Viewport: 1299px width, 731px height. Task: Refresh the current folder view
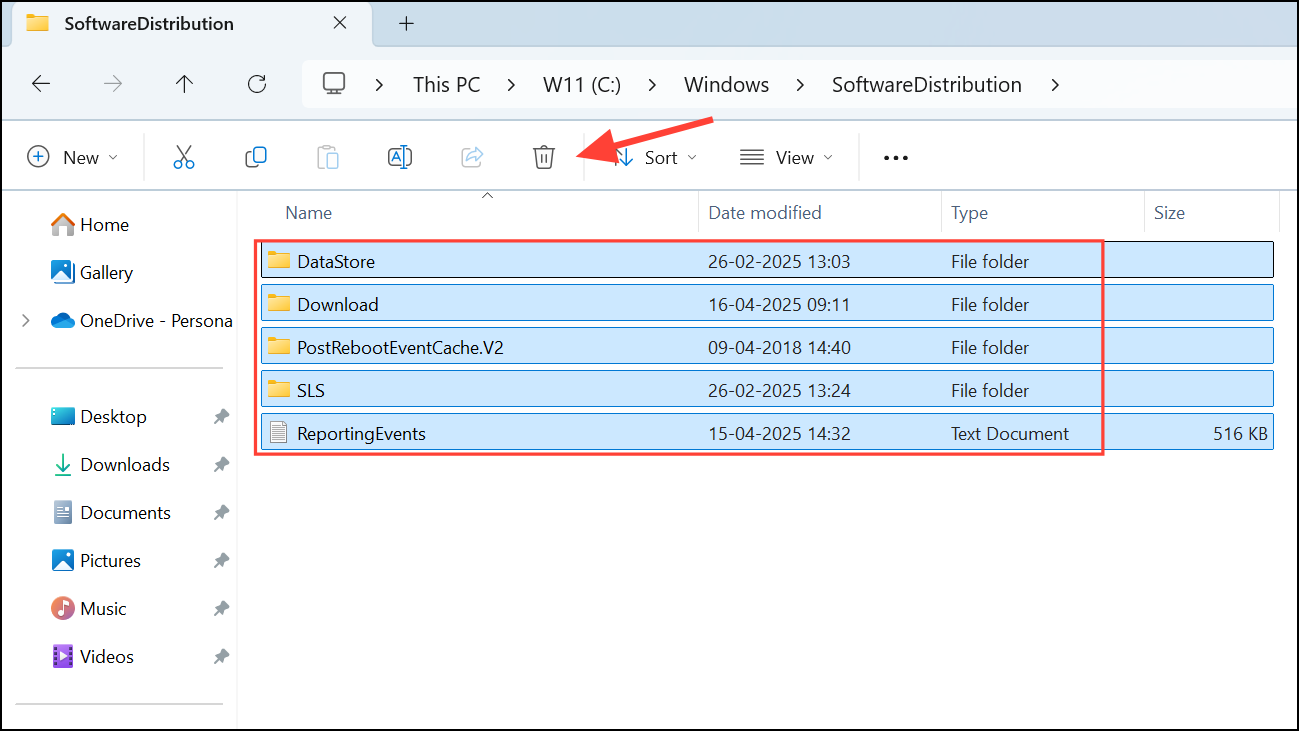[256, 84]
